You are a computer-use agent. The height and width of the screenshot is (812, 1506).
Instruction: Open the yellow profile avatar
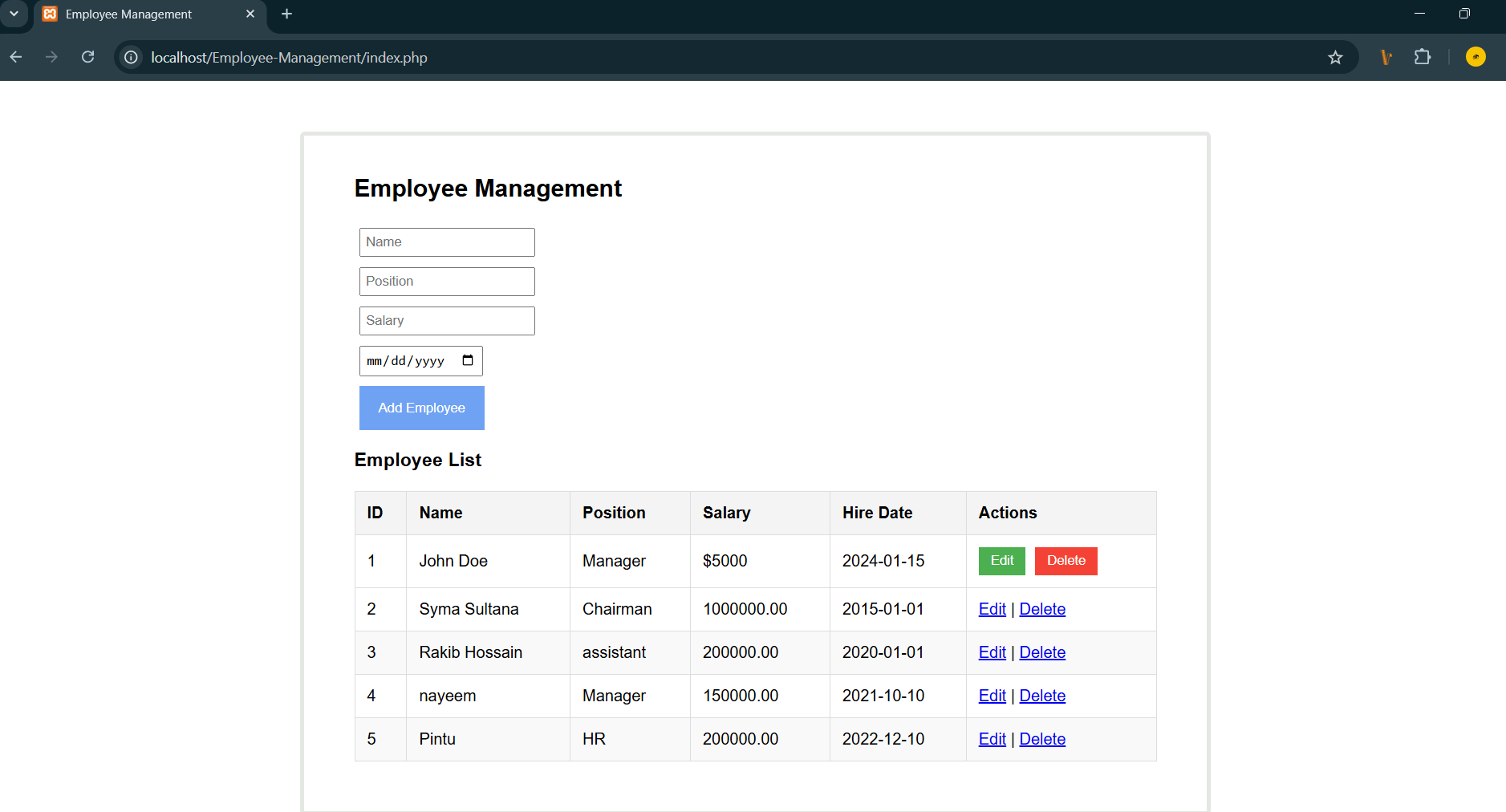[1475, 57]
